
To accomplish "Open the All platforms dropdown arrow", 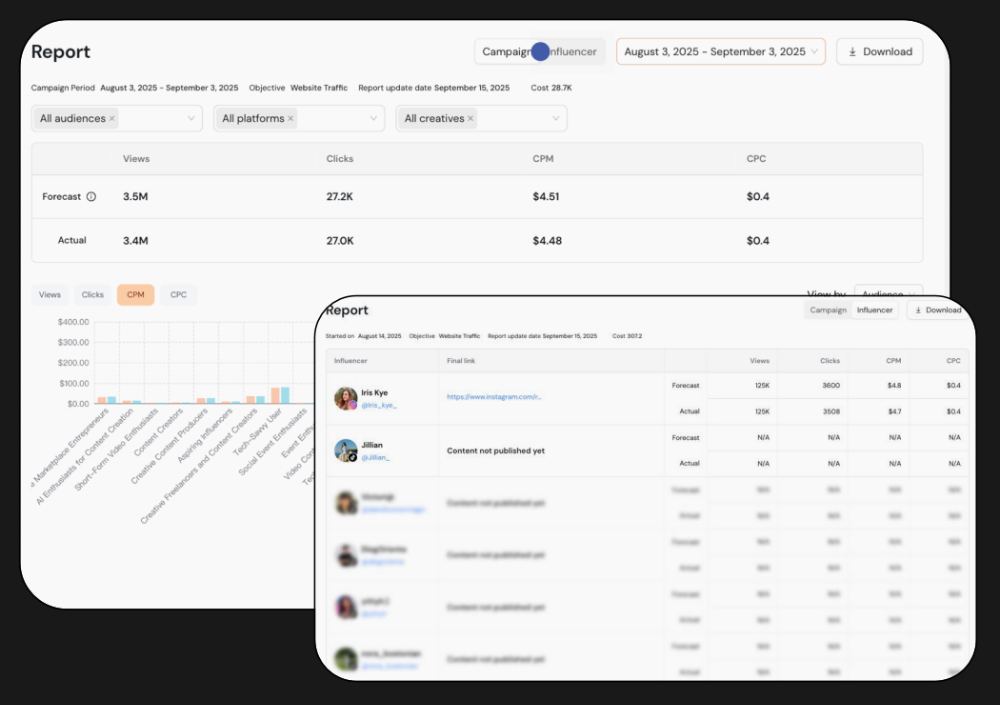I will tap(373, 119).
